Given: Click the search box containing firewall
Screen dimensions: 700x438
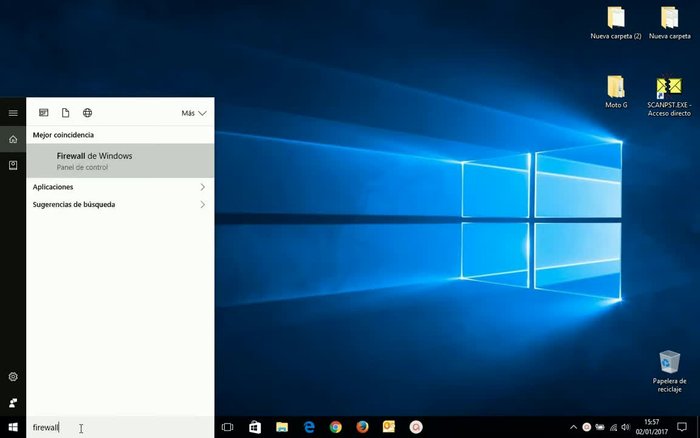Looking at the screenshot, I should 120,427.
